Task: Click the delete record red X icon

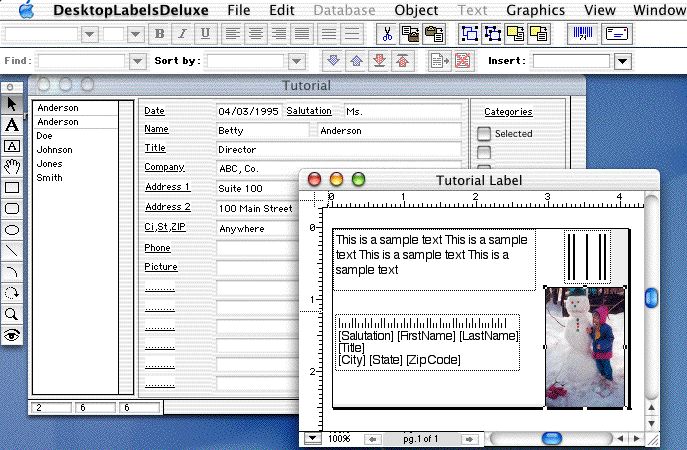Action: 463,60
